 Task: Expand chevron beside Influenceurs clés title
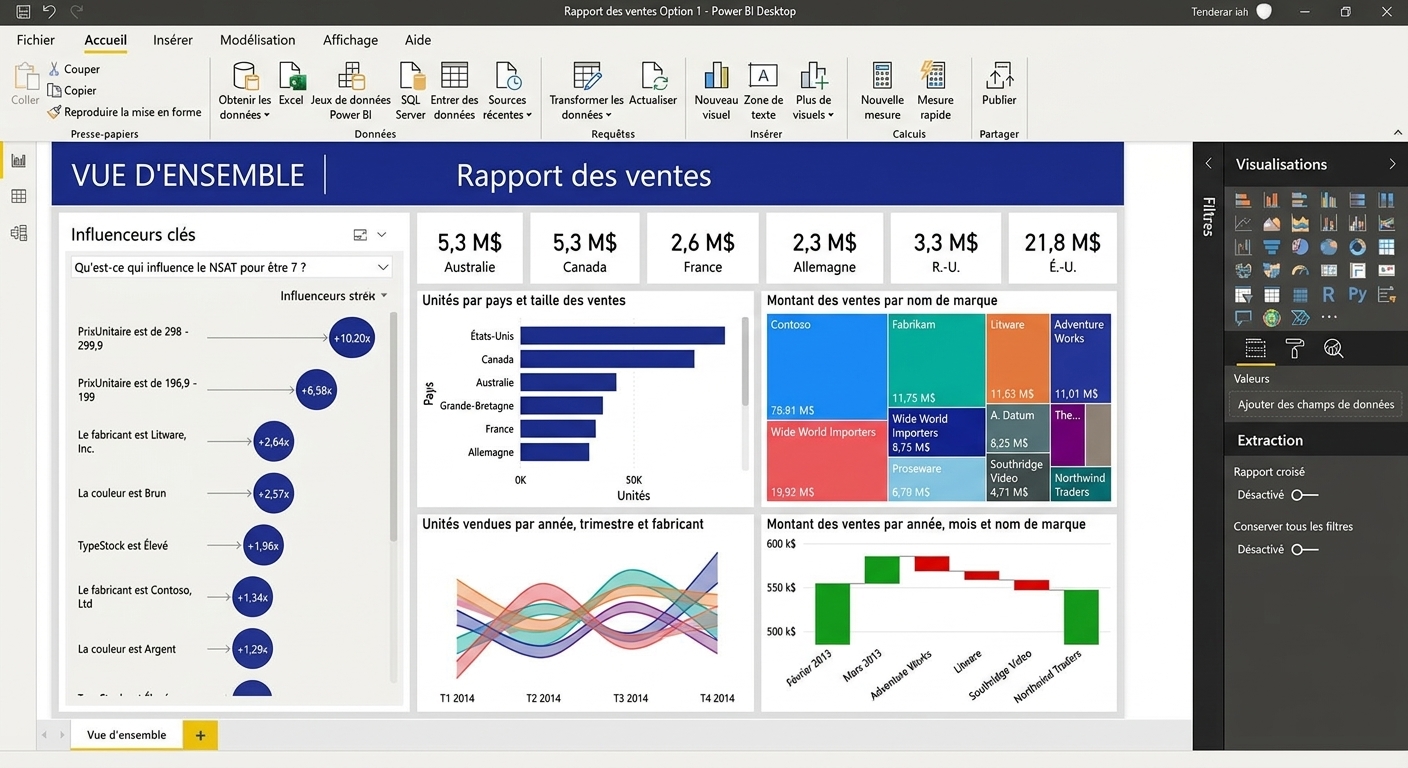pyautogui.click(x=382, y=235)
